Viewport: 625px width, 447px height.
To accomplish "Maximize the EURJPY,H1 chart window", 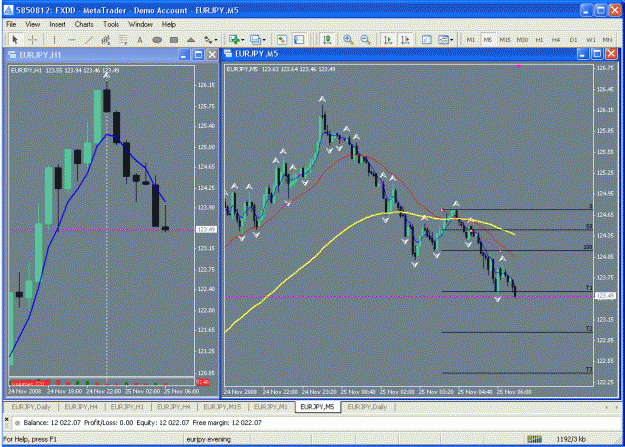I will (198, 55).
